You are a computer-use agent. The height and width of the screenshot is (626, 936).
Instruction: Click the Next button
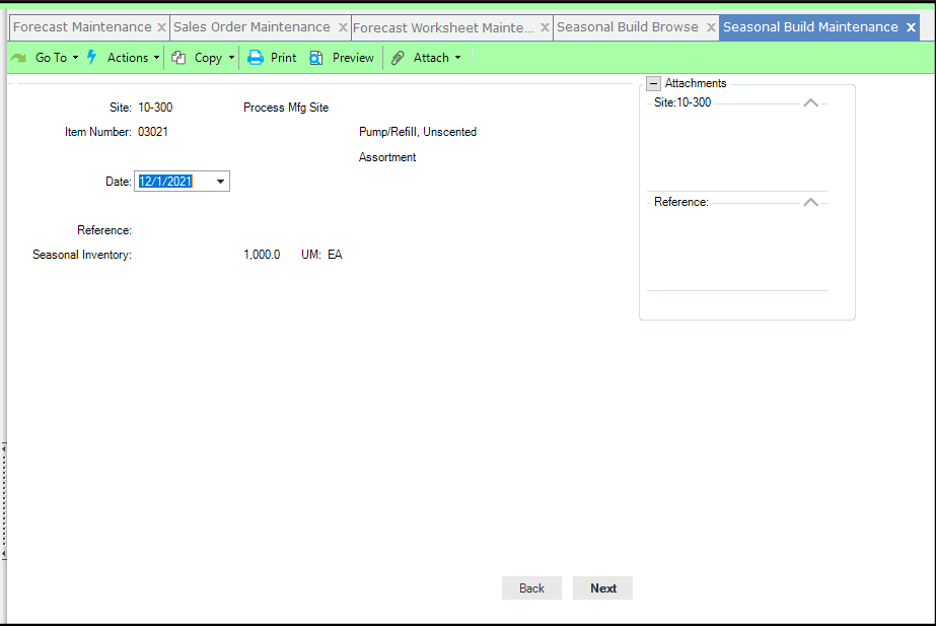[x=602, y=588]
